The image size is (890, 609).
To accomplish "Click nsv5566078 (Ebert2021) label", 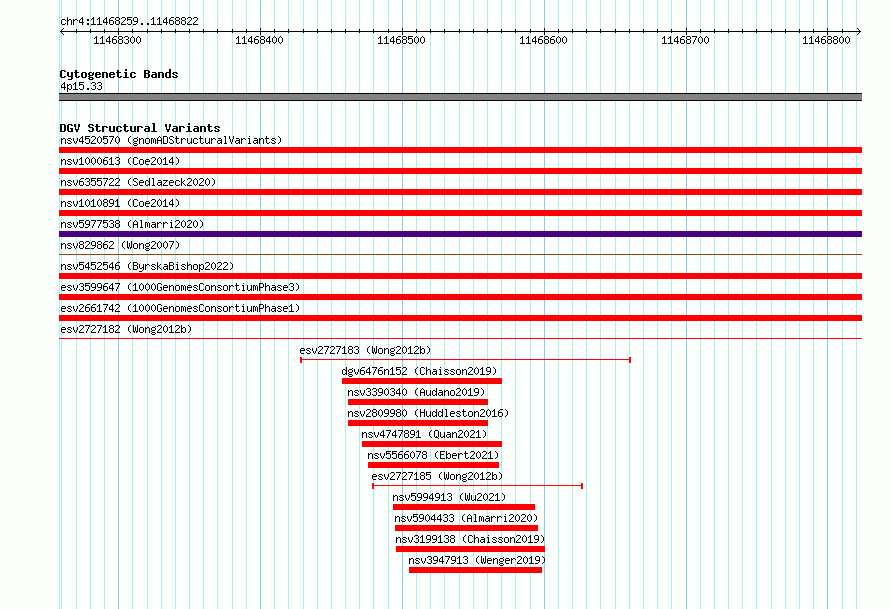I will (x=433, y=455).
